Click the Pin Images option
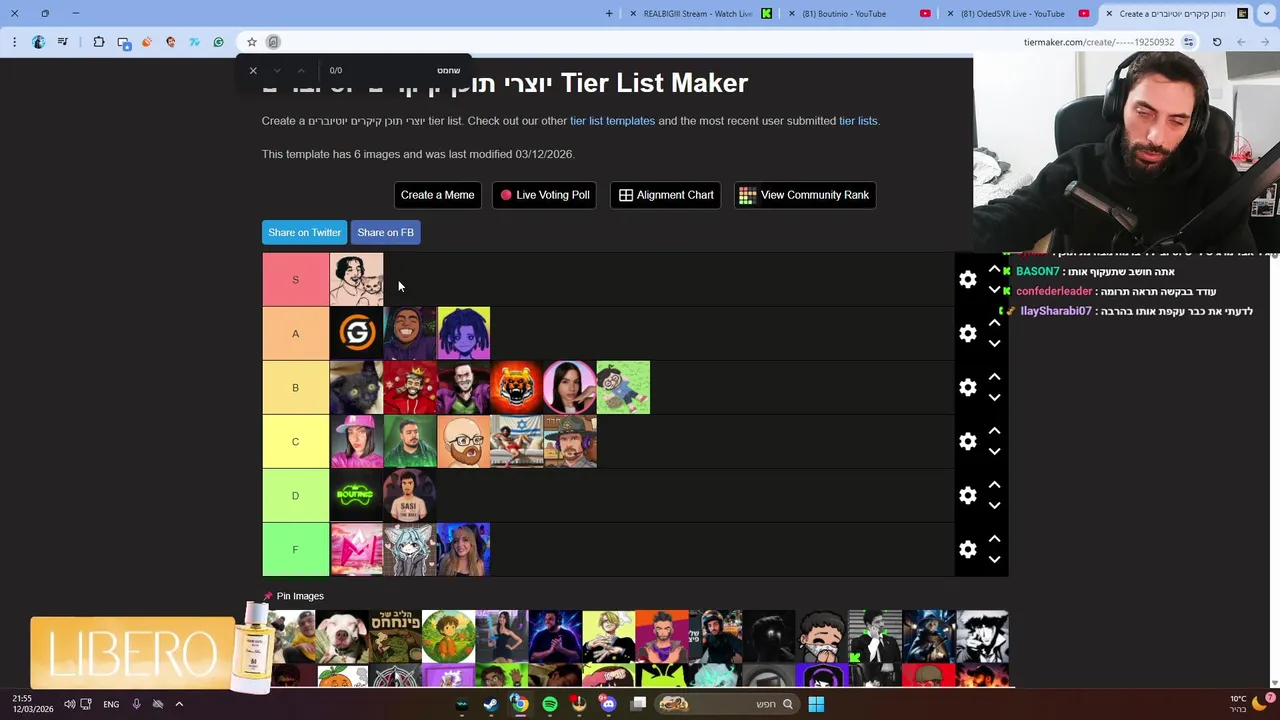Image resolution: width=1280 pixels, height=720 pixels. 294,596
